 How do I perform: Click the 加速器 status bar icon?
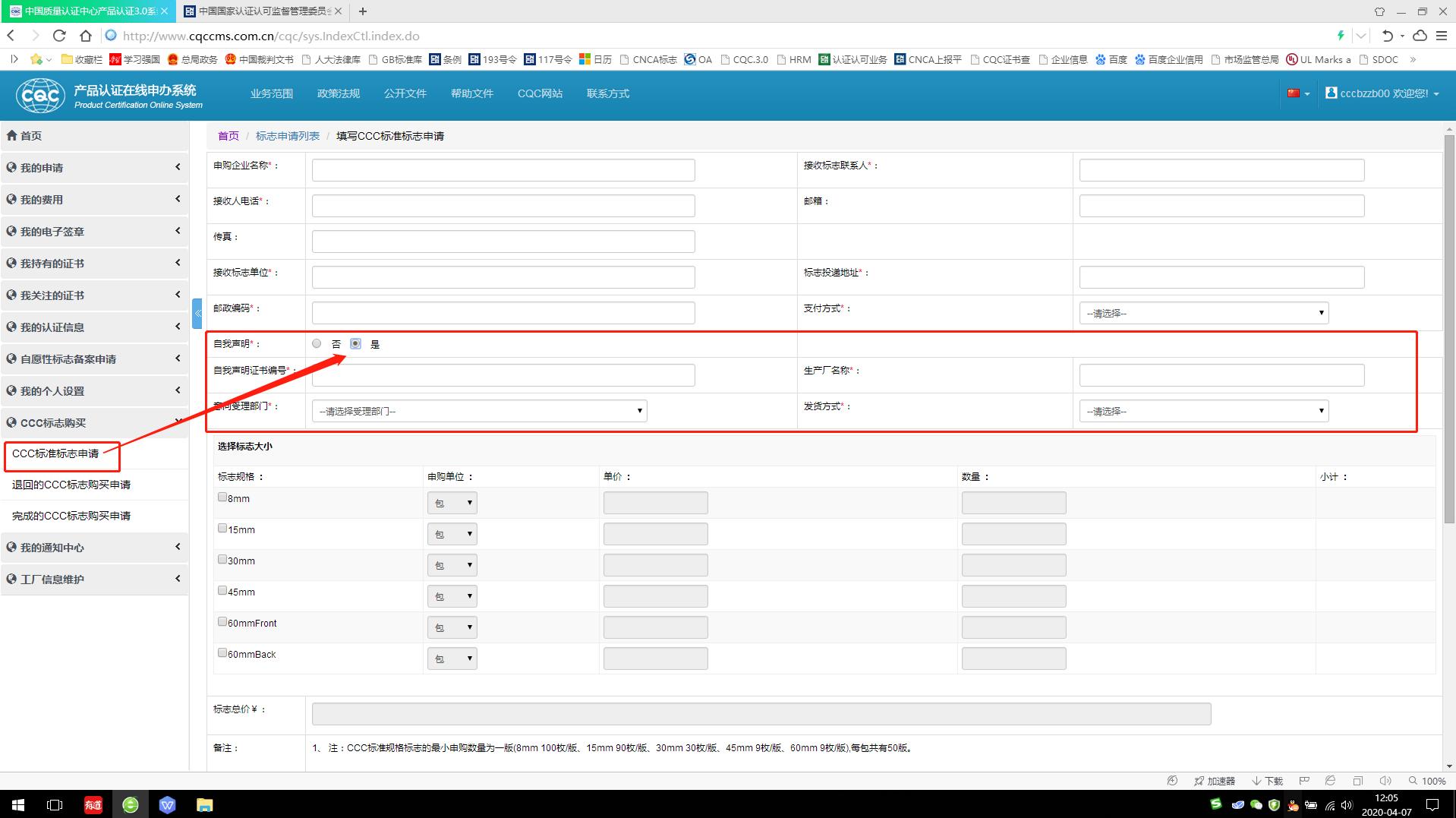click(x=1214, y=781)
